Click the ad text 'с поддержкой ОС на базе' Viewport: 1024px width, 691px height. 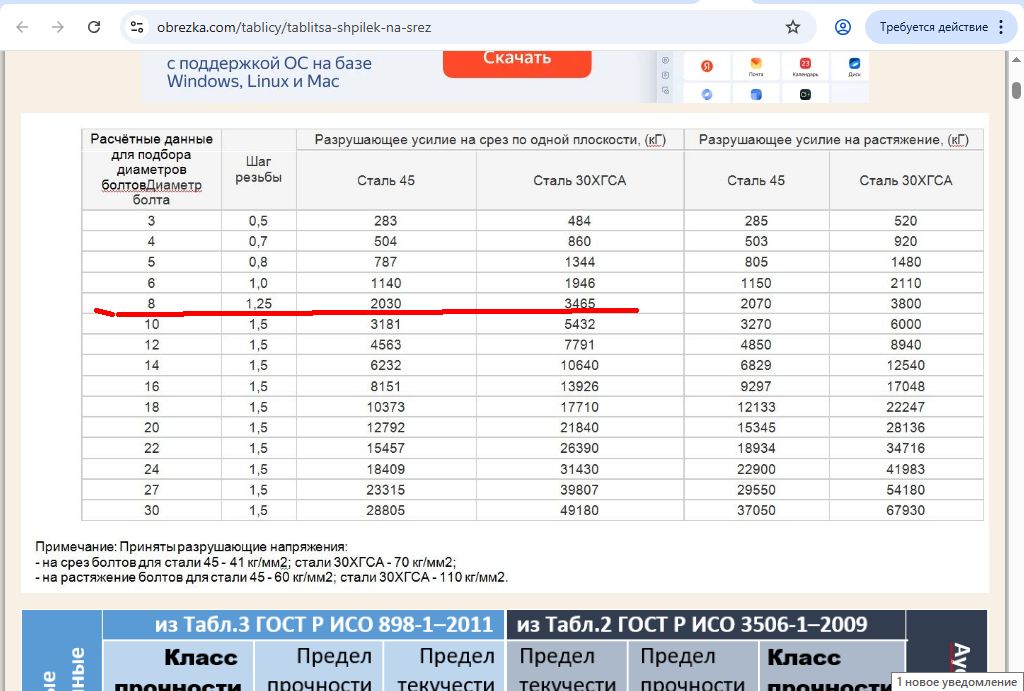point(269,63)
